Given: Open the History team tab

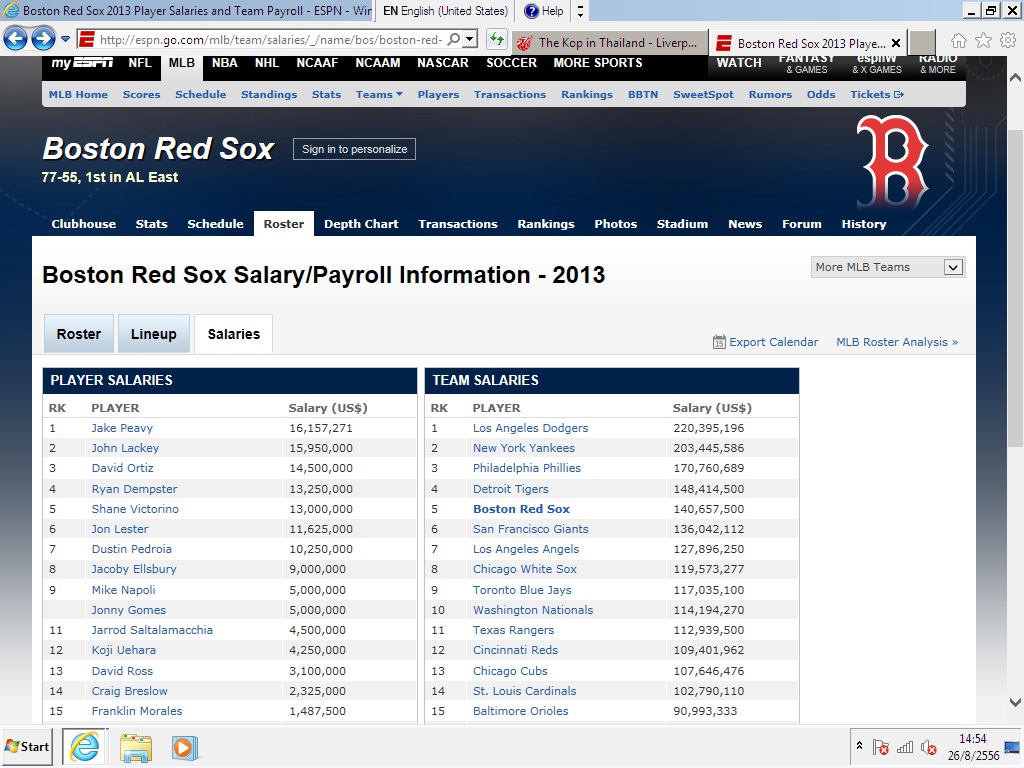Looking at the screenshot, I should [864, 224].
